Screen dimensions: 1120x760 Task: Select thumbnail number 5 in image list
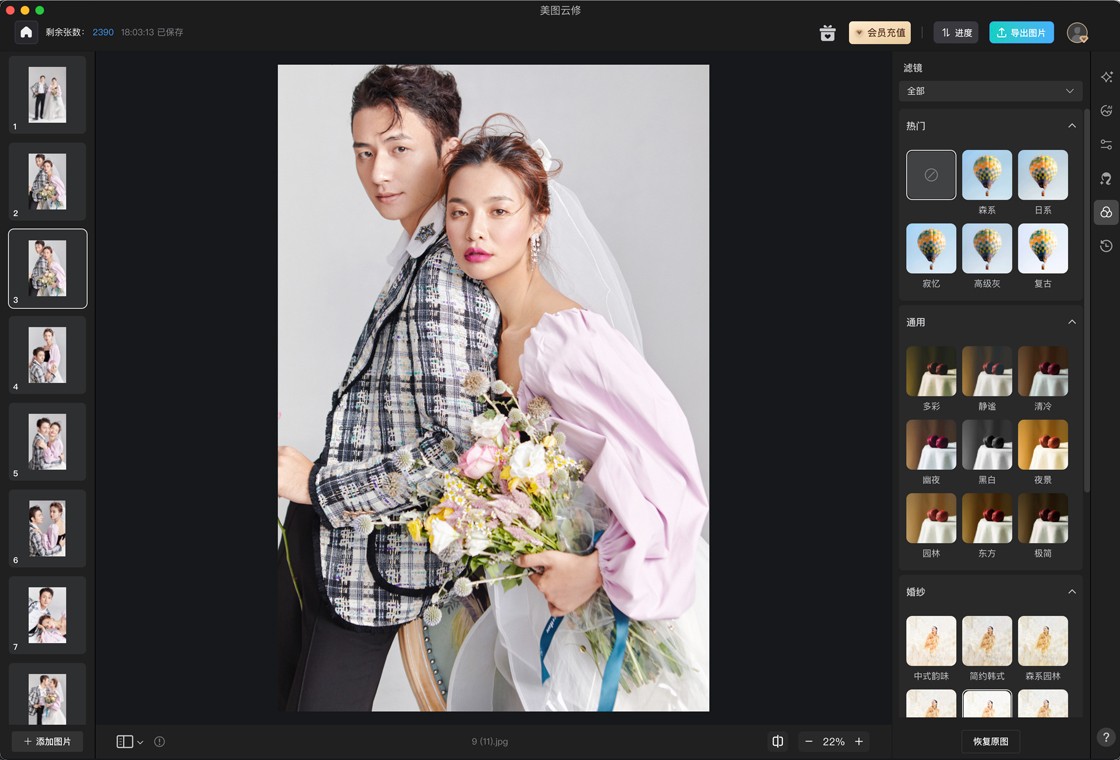tap(47, 441)
